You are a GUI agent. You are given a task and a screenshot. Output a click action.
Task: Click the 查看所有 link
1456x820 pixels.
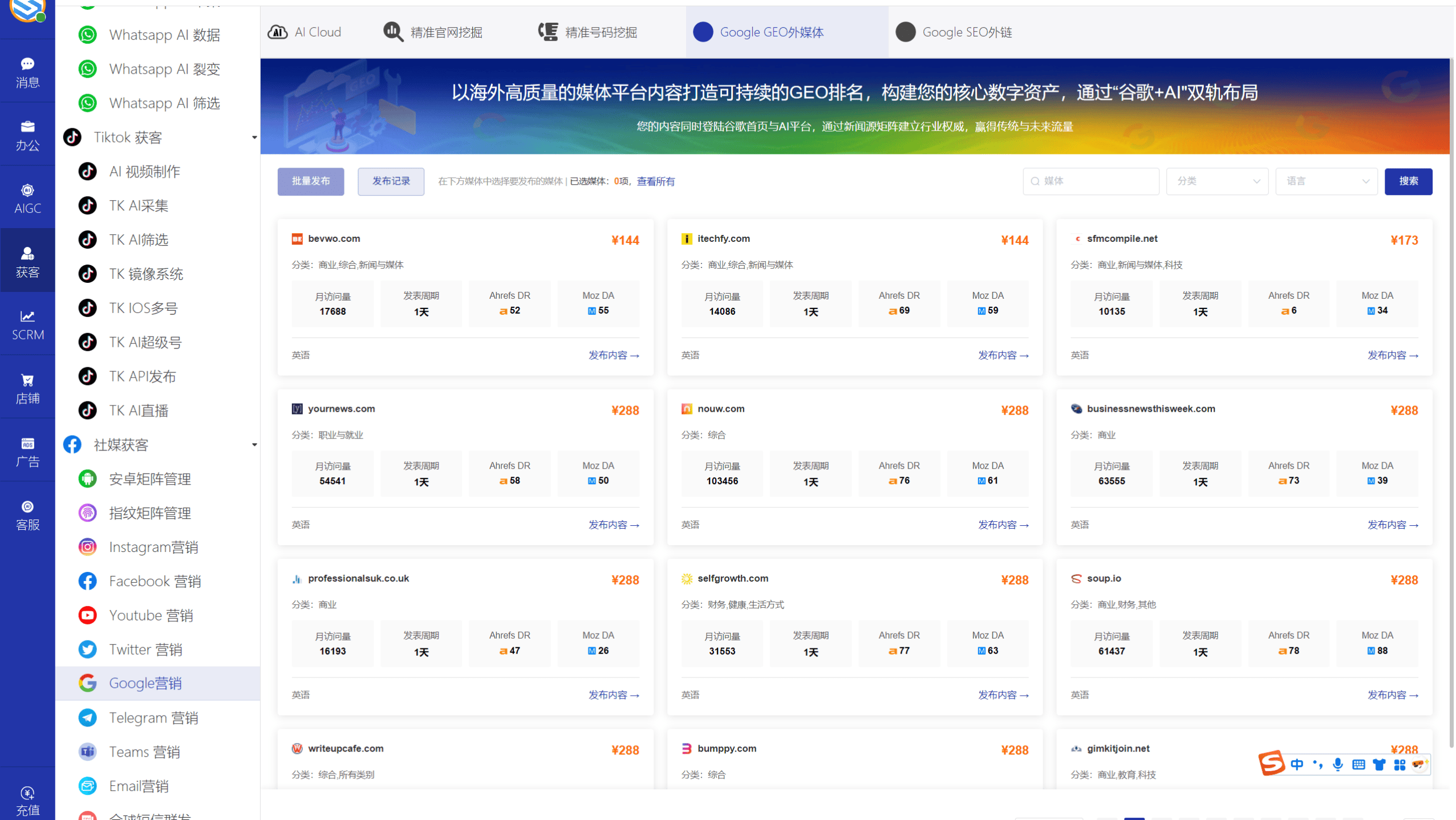pyautogui.click(x=655, y=181)
